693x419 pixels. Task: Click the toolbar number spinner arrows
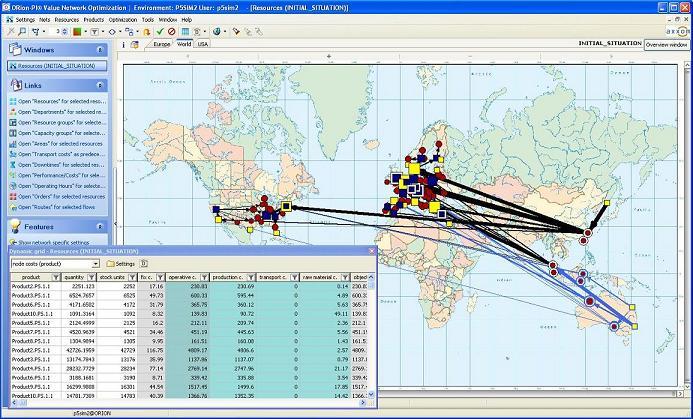tap(65, 32)
